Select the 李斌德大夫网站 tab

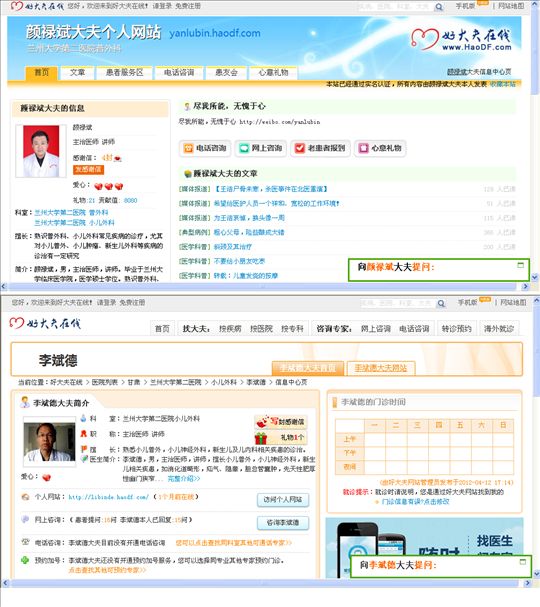click(x=381, y=368)
